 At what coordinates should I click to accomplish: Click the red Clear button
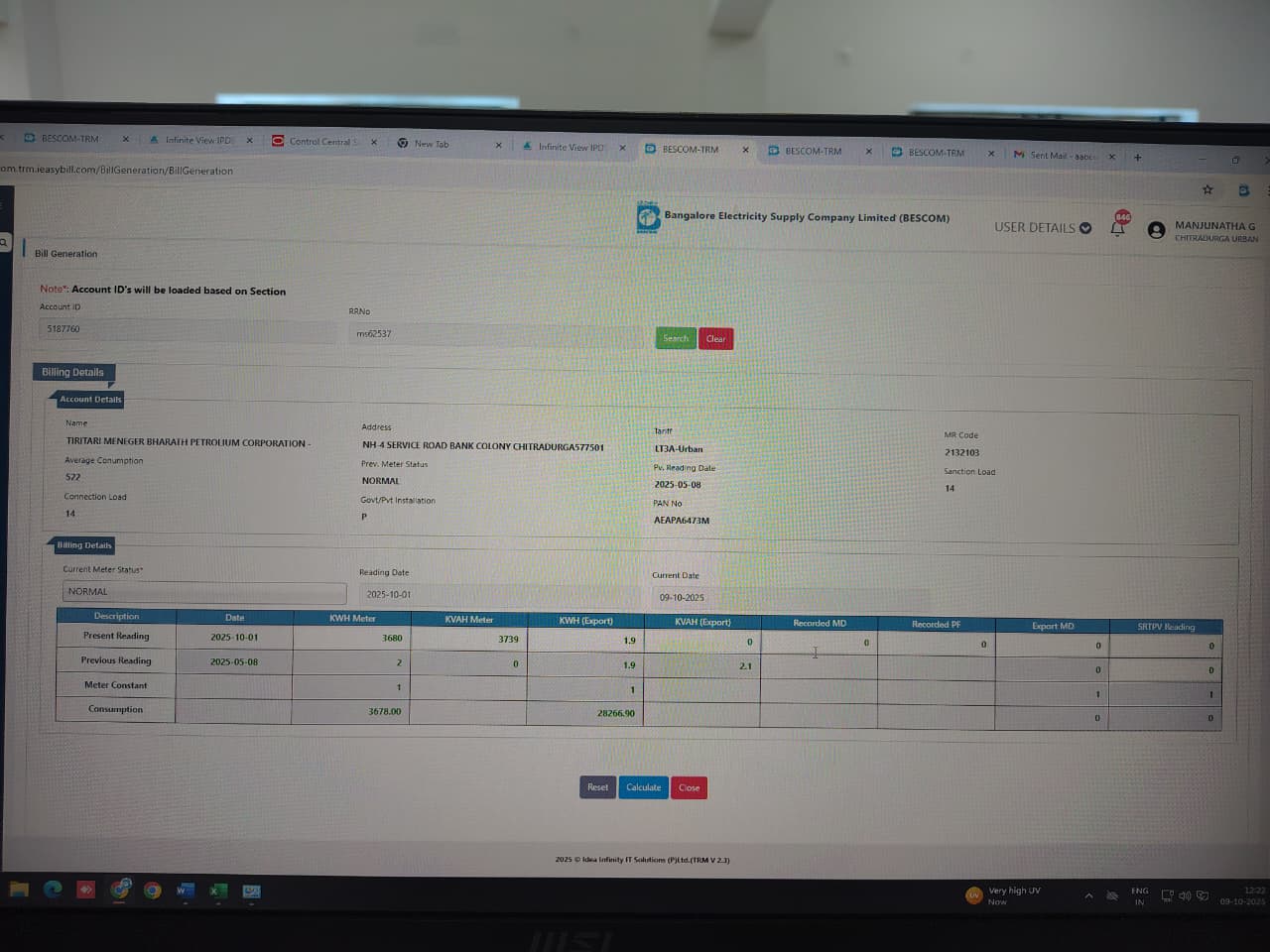pyautogui.click(x=715, y=339)
